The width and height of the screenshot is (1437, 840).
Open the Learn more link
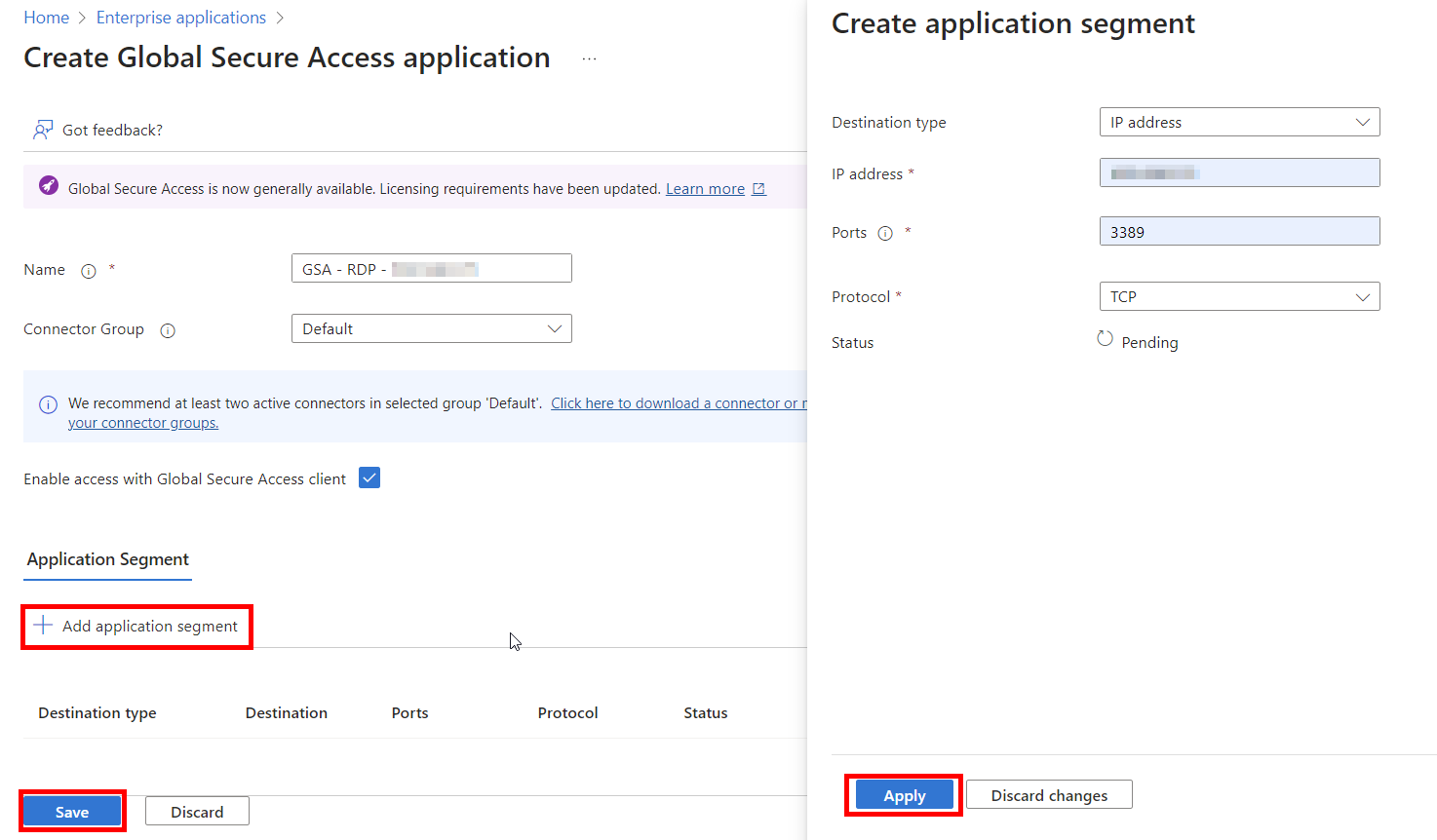click(705, 189)
